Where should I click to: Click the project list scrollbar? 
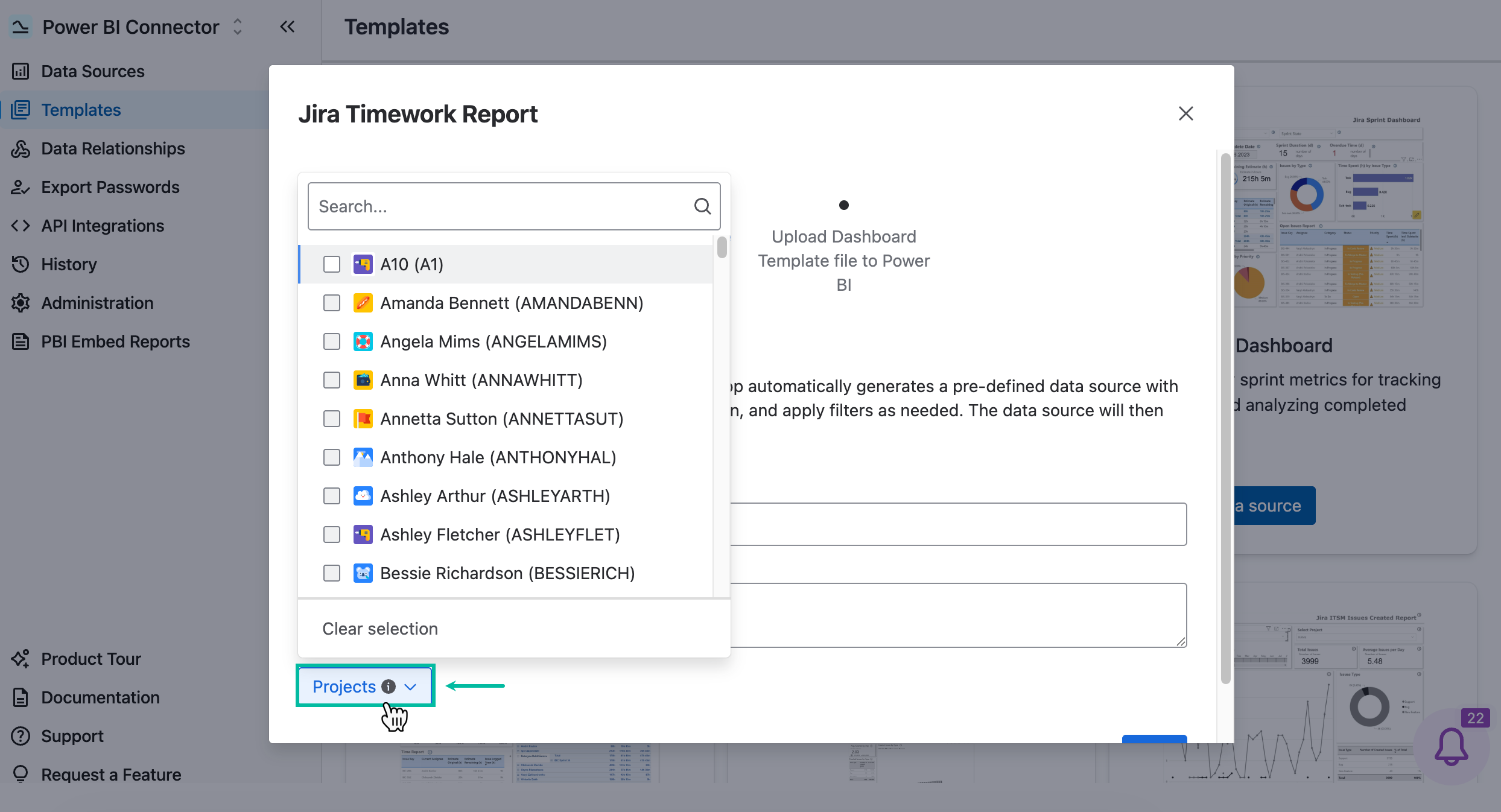pos(722,247)
